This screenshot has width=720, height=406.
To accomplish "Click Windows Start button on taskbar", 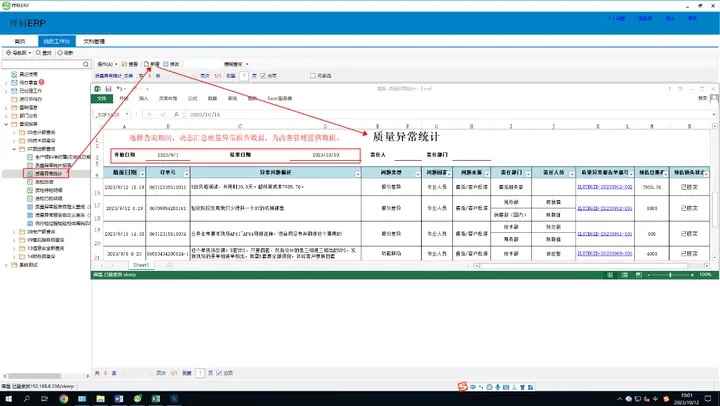I will [8, 398].
